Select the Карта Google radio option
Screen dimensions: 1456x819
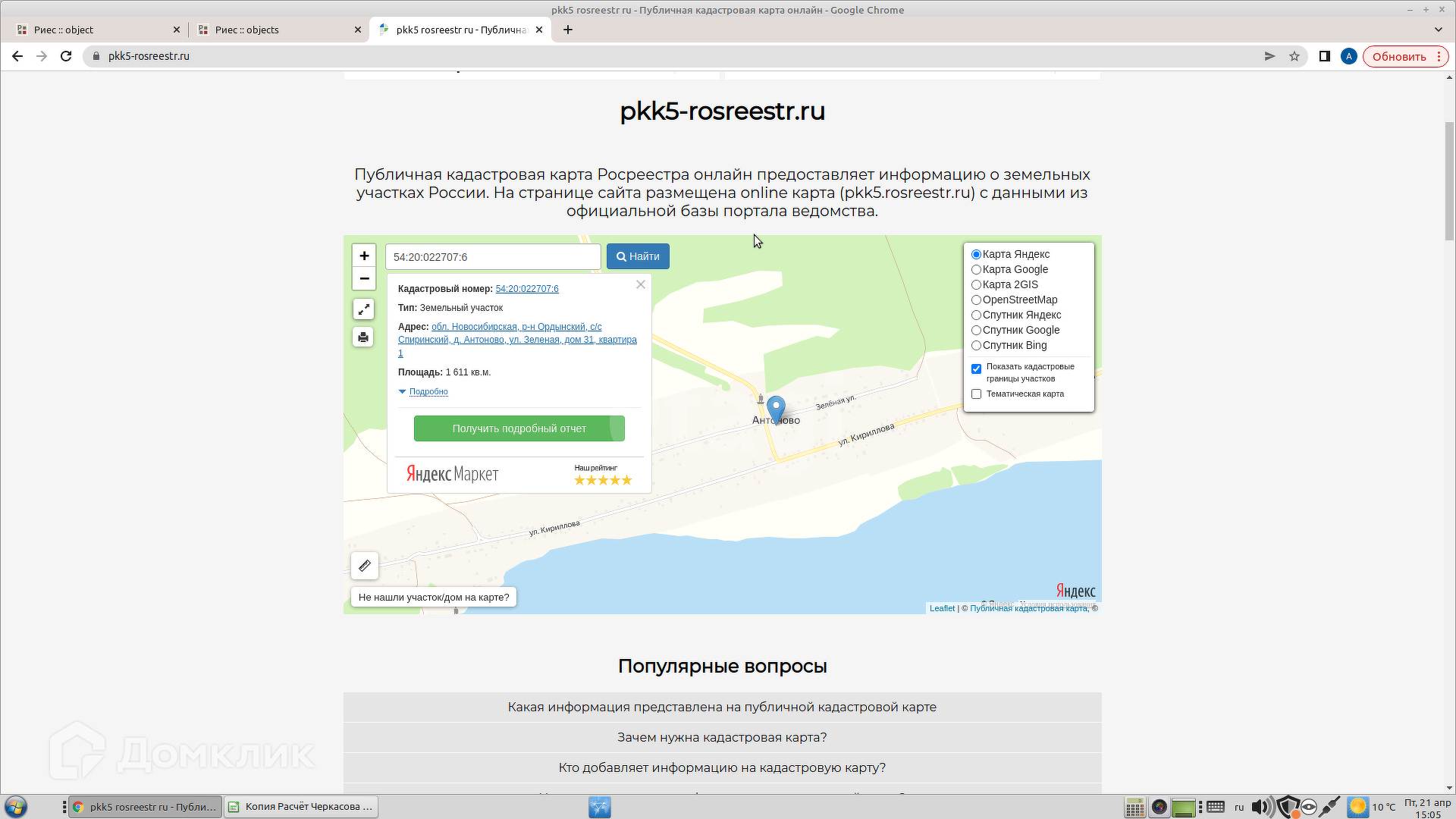coord(977,270)
